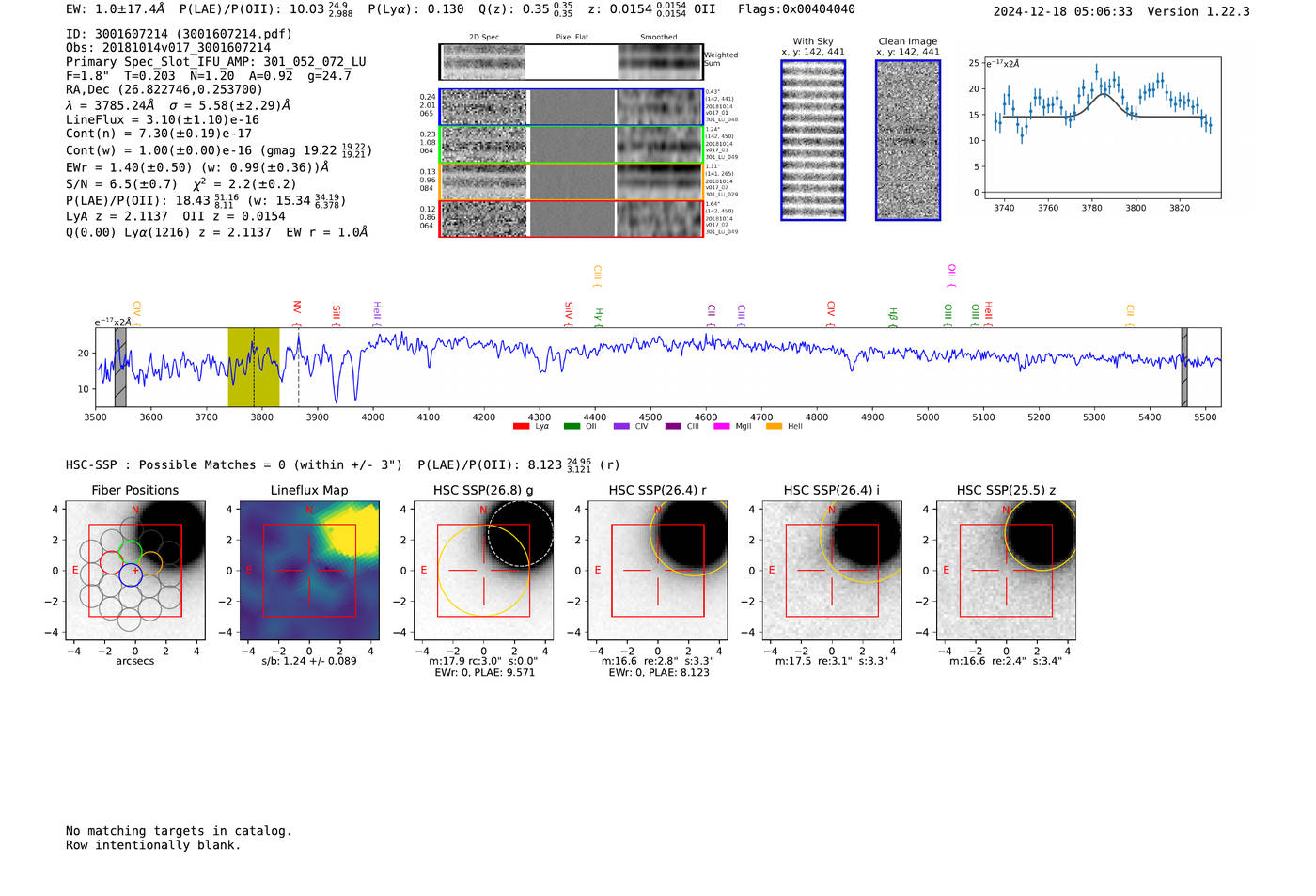This screenshot has height=896, width=1316.
Task: Click the Flags:0x00404040 value
Action: pos(796,9)
